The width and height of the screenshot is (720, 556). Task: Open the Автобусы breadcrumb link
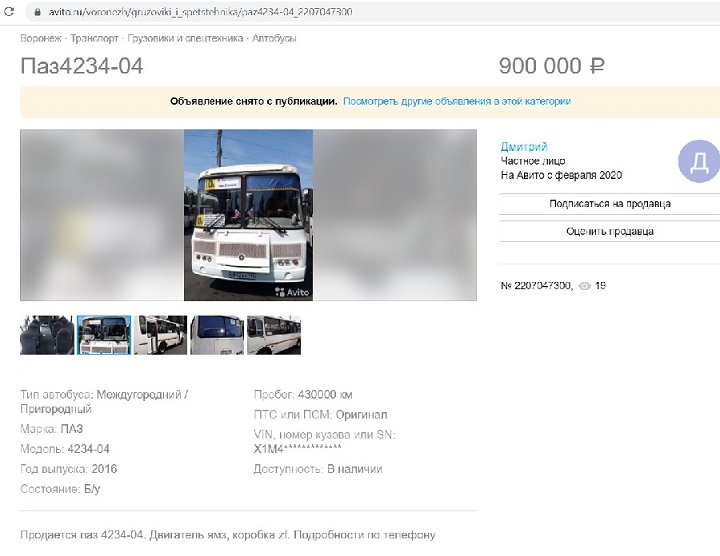[274, 38]
